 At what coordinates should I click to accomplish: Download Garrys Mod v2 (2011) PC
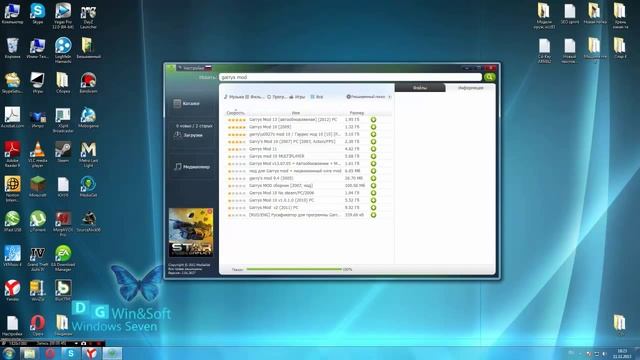pos(373,208)
